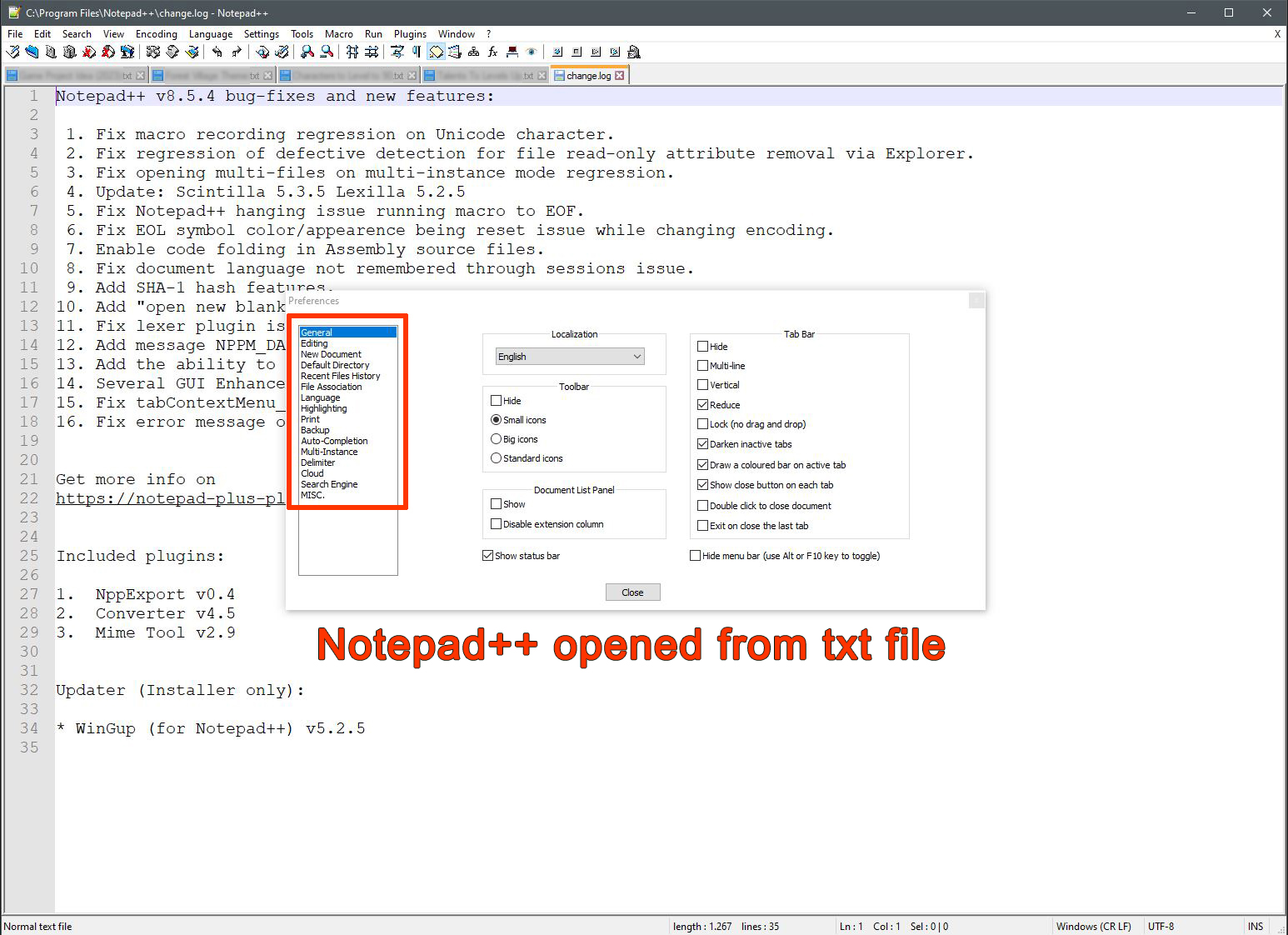Open the File menu

tap(15, 34)
